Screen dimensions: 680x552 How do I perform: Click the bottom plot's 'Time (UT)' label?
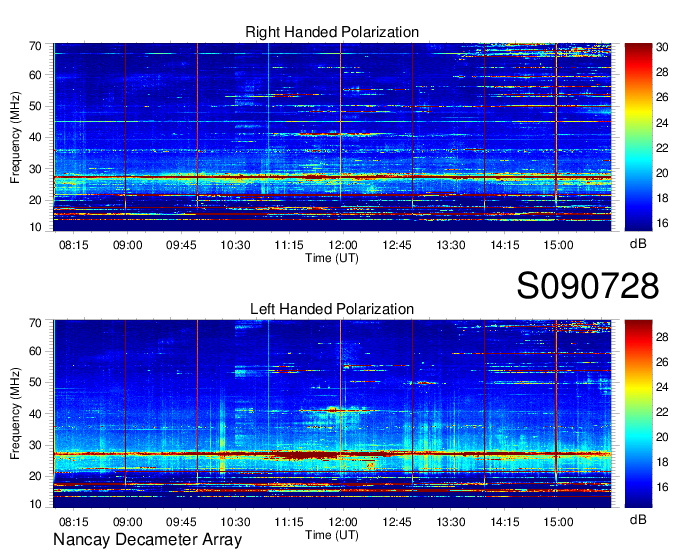332,535
